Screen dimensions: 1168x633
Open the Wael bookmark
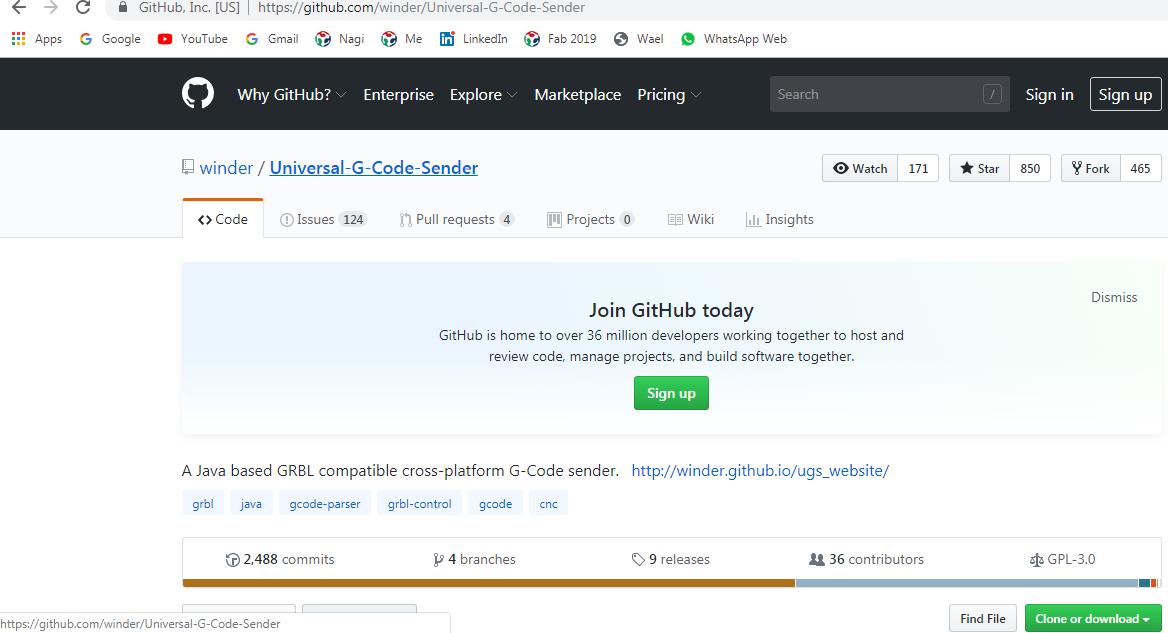(x=638, y=39)
